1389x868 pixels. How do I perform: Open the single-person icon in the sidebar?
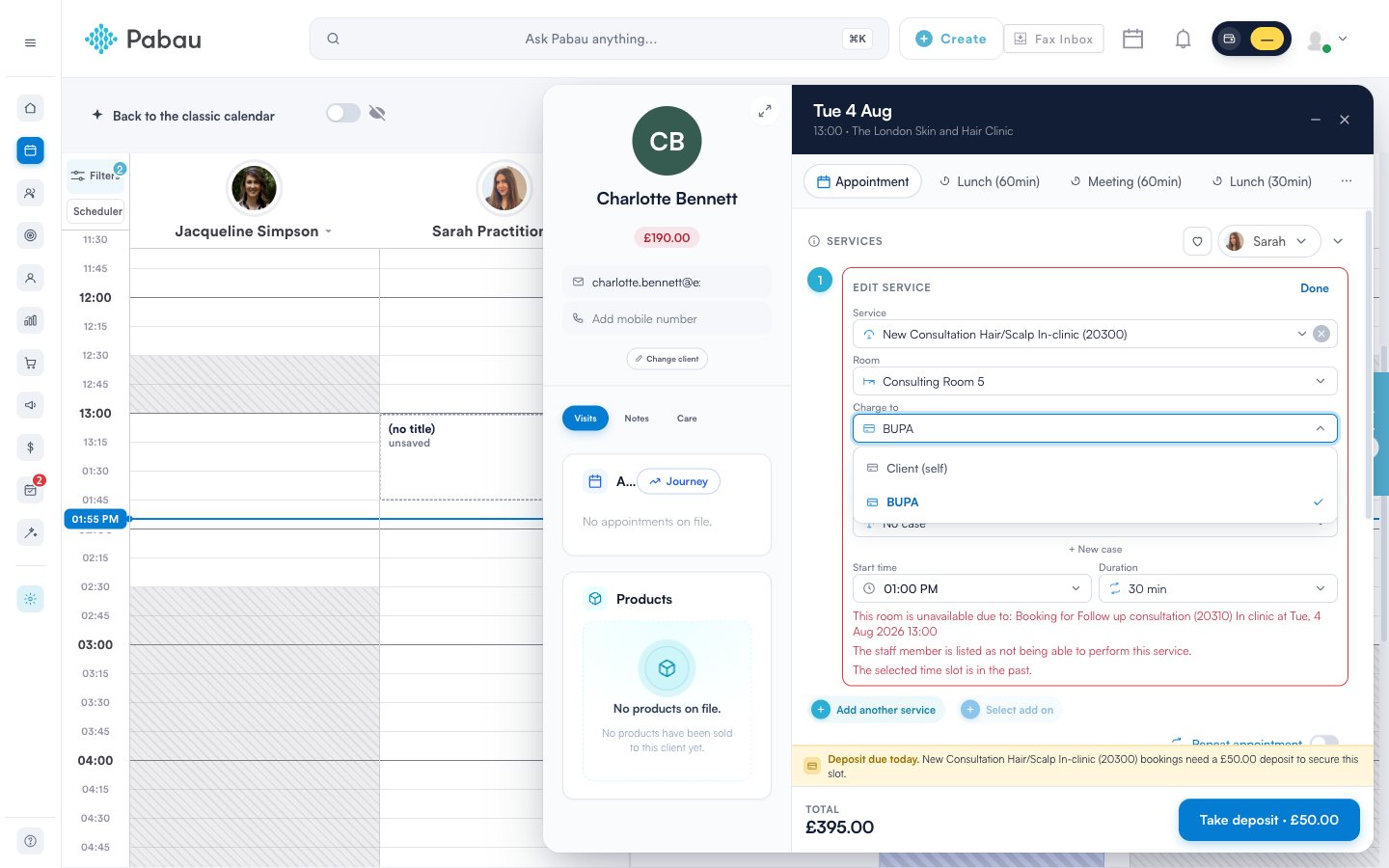point(30,278)
